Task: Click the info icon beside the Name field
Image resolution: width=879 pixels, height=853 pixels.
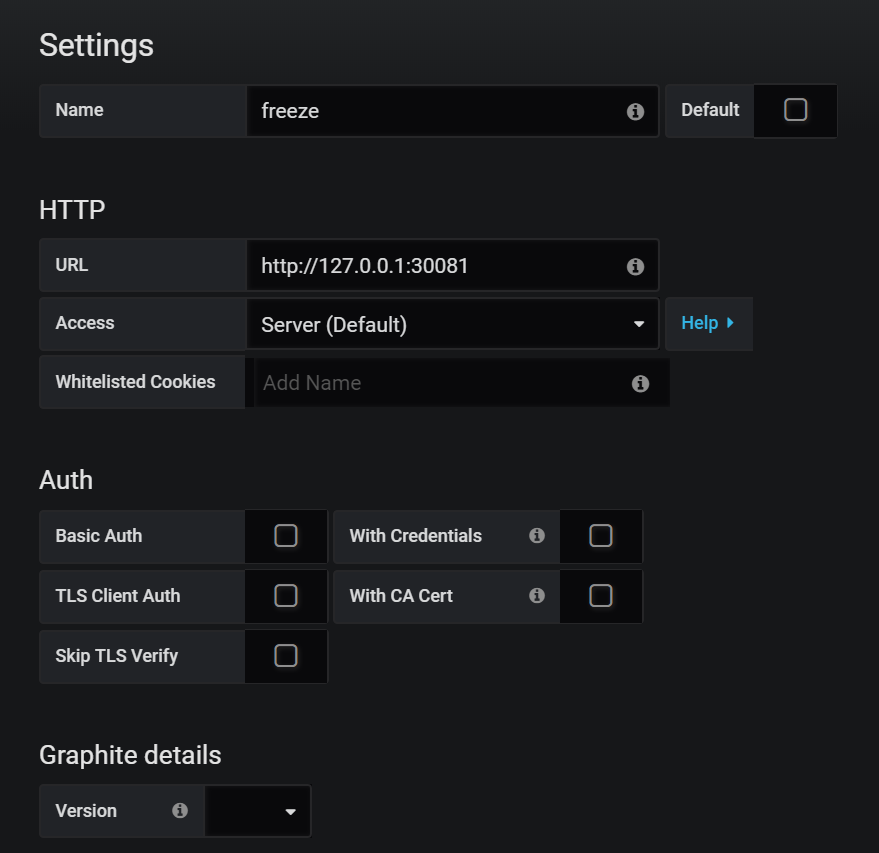Action: coord(635,111)
